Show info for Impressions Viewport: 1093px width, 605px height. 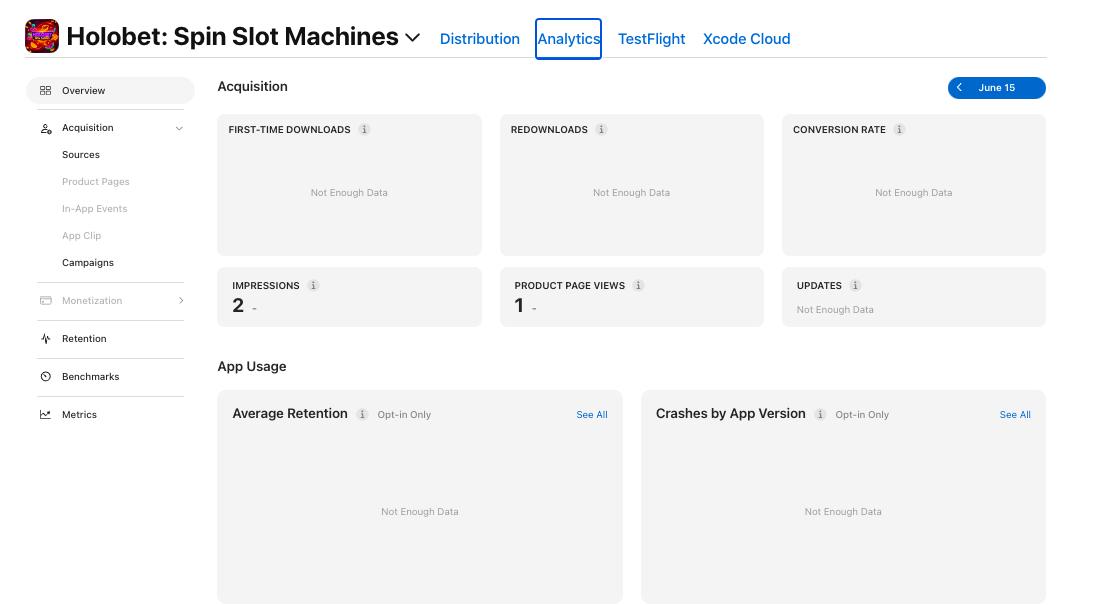(x=313, y=286)
